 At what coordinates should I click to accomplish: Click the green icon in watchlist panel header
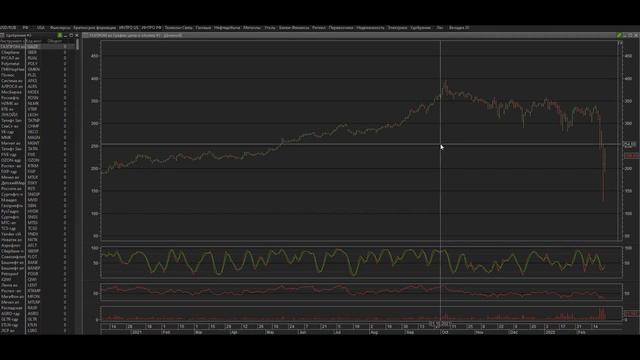tap(60, 36)
